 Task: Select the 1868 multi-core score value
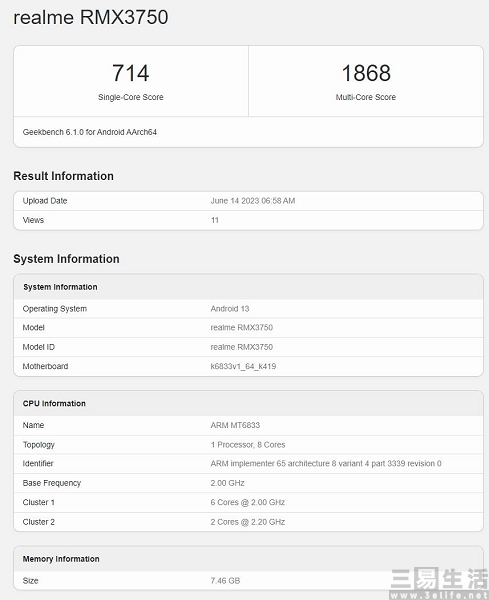pos(366,73)
